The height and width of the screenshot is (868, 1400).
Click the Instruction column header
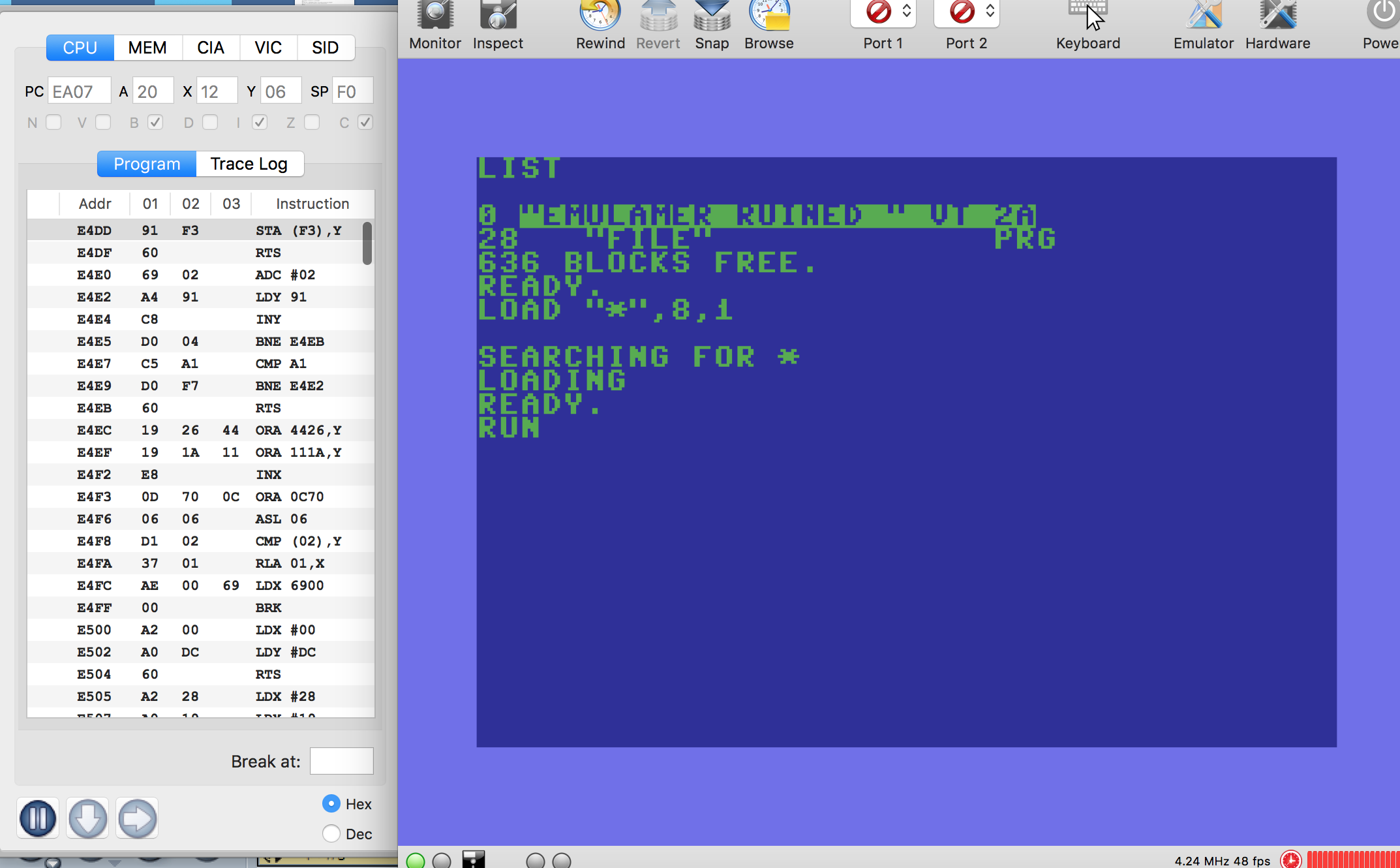click(x=312, y=204)
